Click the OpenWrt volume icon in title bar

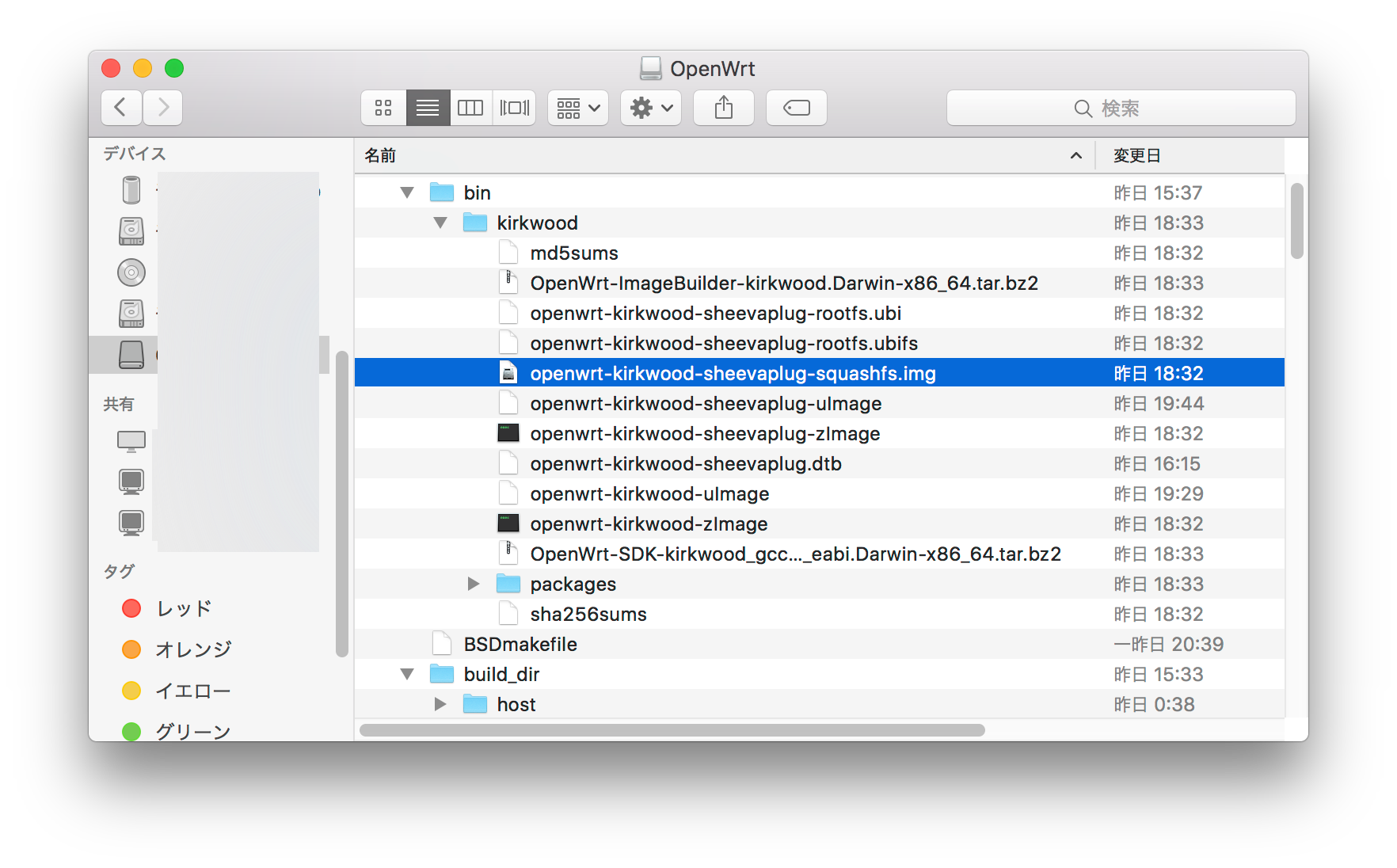coord(651,69)
